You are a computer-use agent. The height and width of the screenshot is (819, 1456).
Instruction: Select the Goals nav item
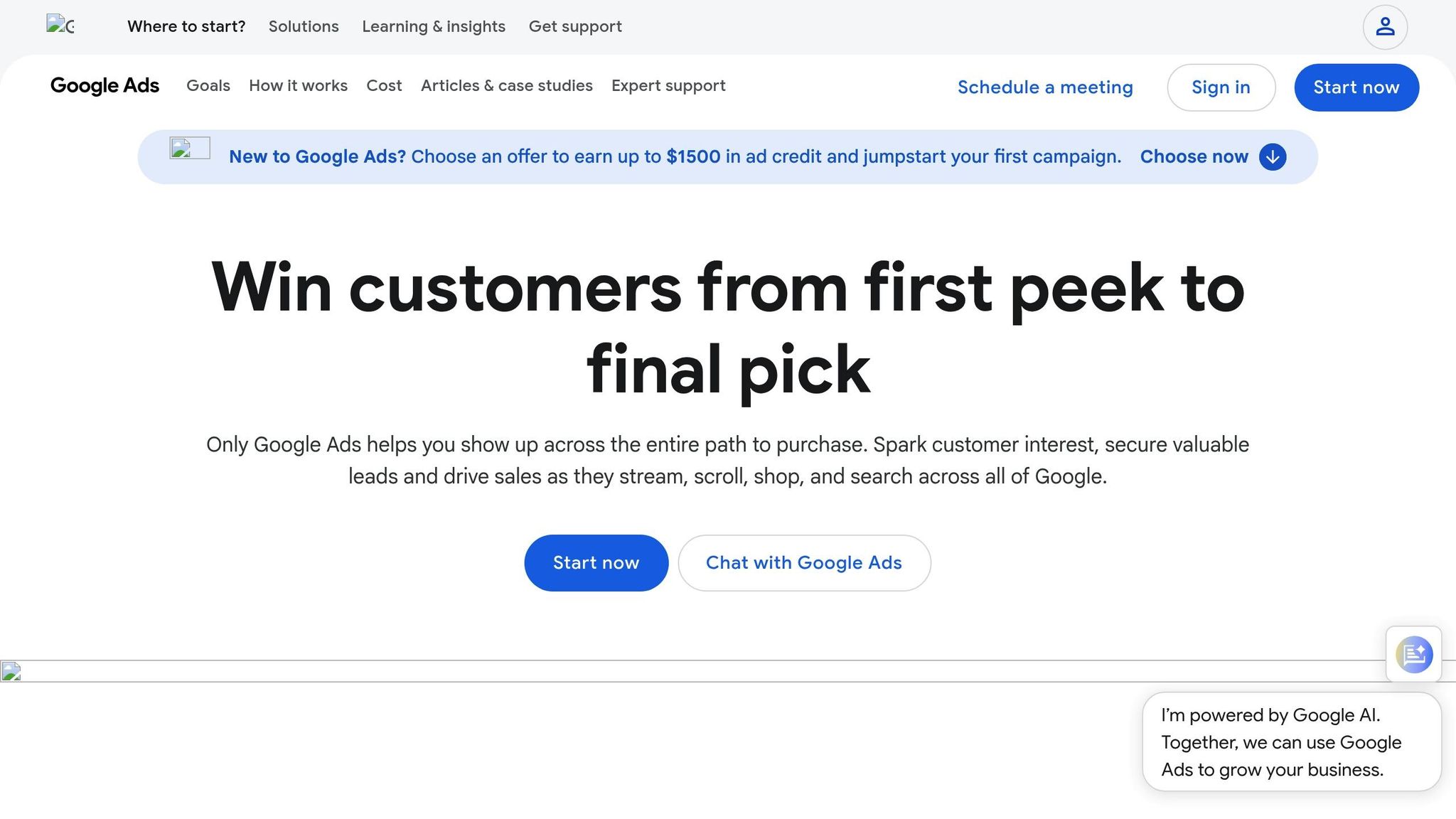[208, 85]
